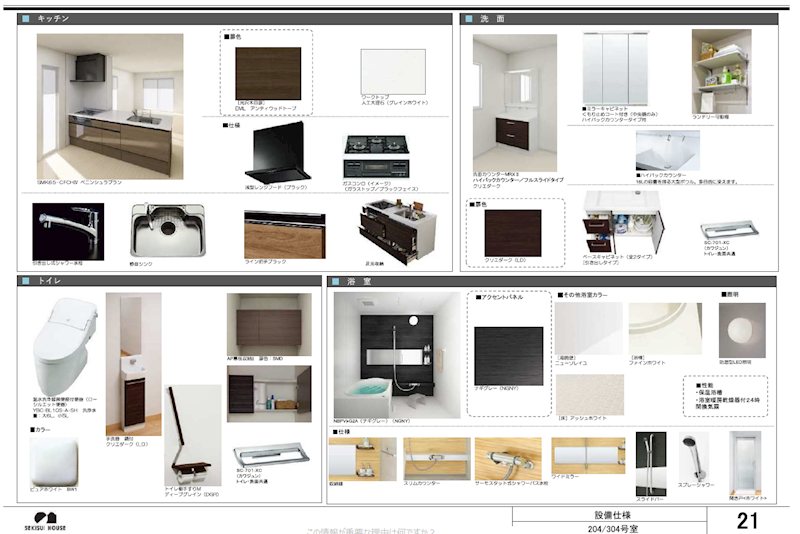Select the white toilet product image
Viewport: 800px width, 534px height.
point(65,347)
